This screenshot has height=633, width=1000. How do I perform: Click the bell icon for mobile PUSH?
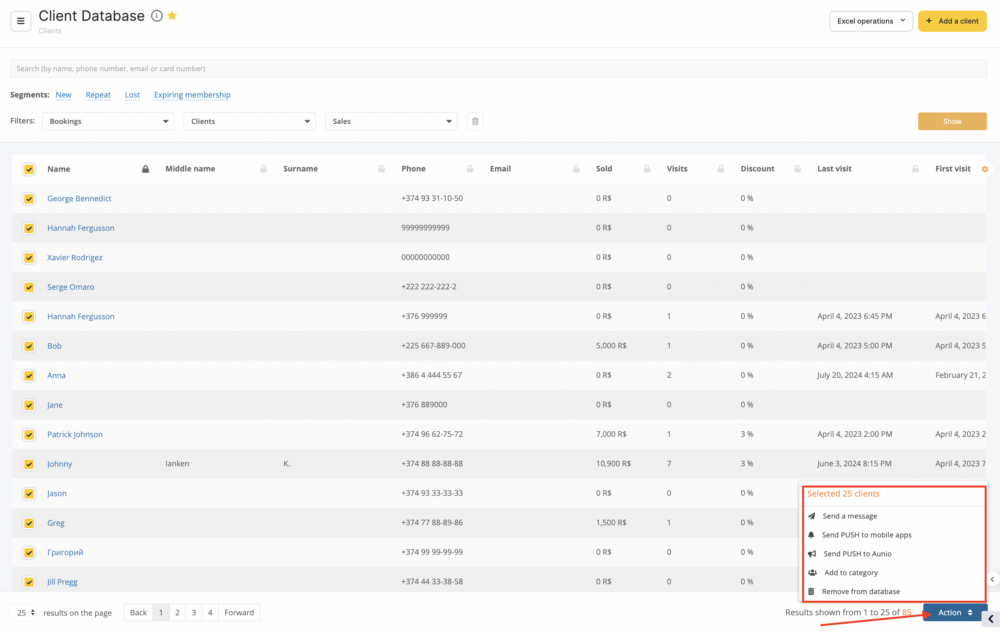click(811, 535)
